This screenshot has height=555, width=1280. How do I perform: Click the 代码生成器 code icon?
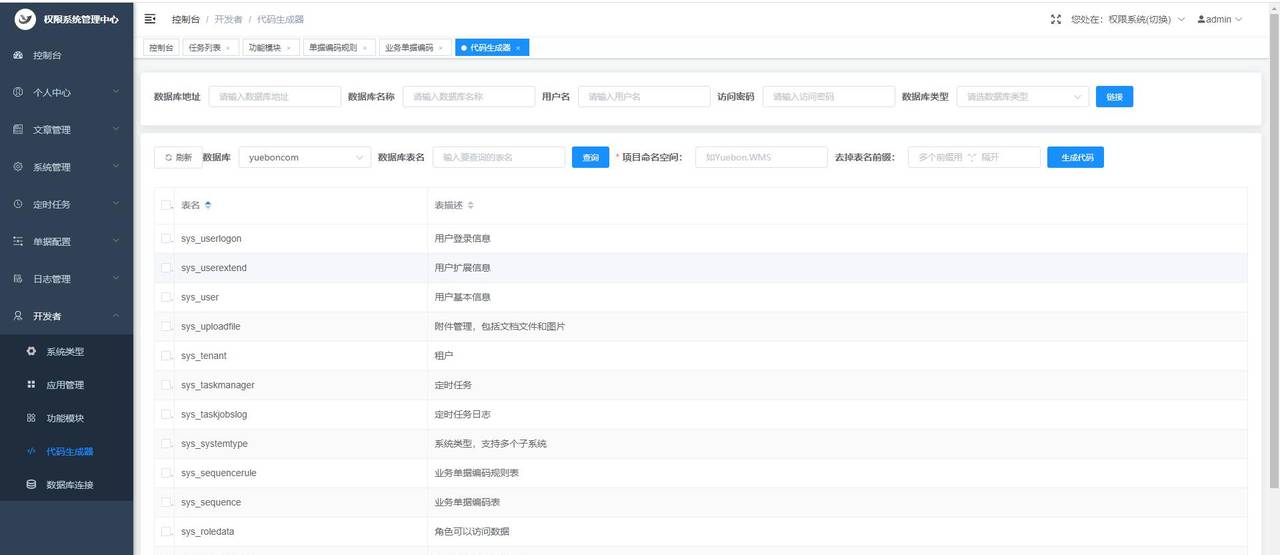(31, 451)
